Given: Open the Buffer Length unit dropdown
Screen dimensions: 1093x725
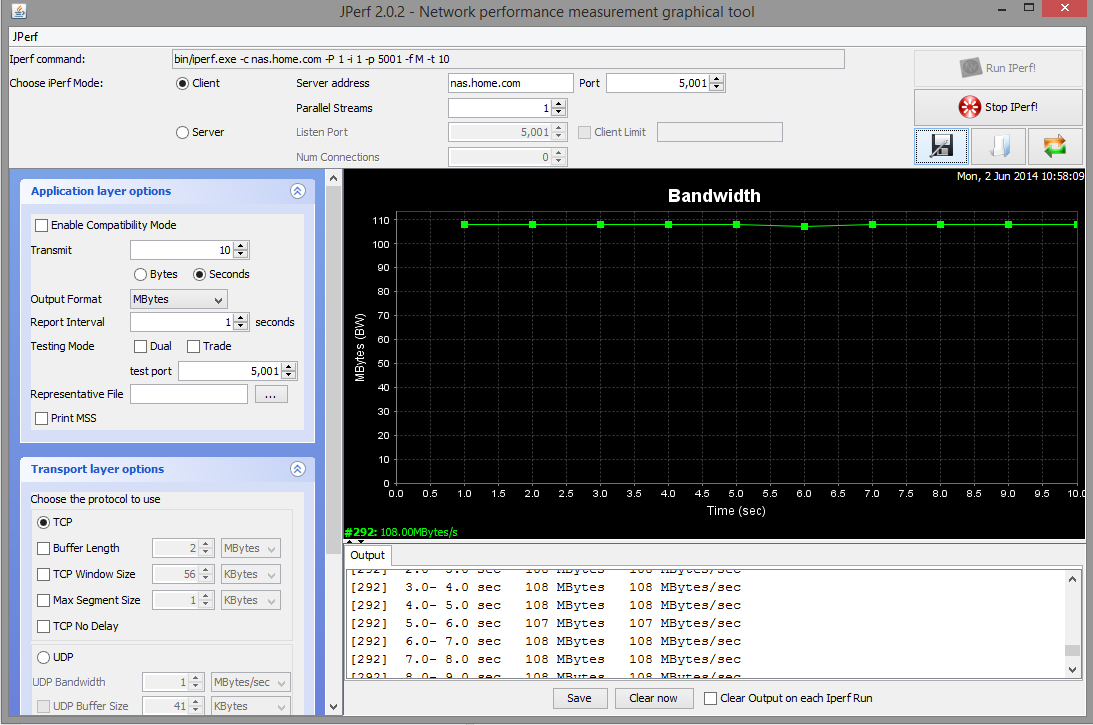Looking at the screenshot, I should [251, 549].
